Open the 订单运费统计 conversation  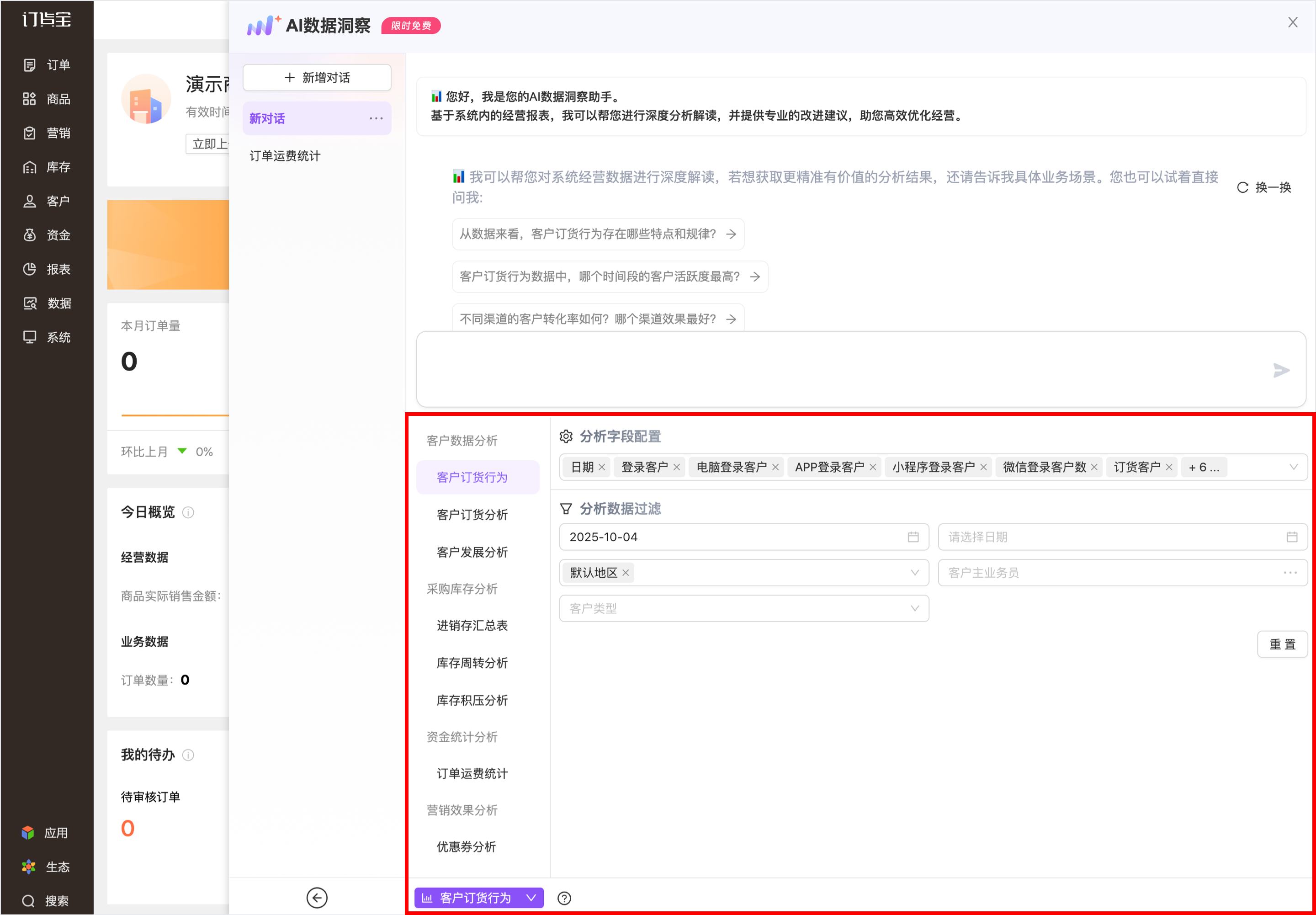[285, 156]
